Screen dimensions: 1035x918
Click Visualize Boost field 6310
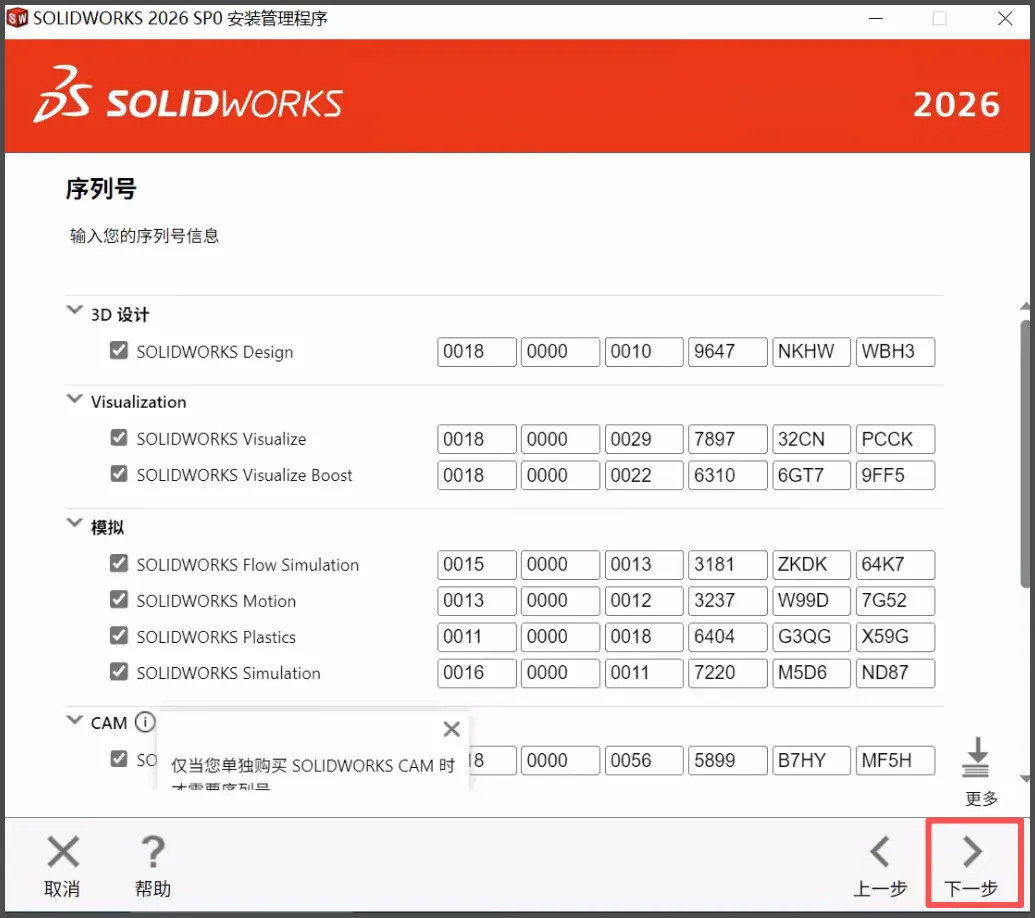point(727,475)
